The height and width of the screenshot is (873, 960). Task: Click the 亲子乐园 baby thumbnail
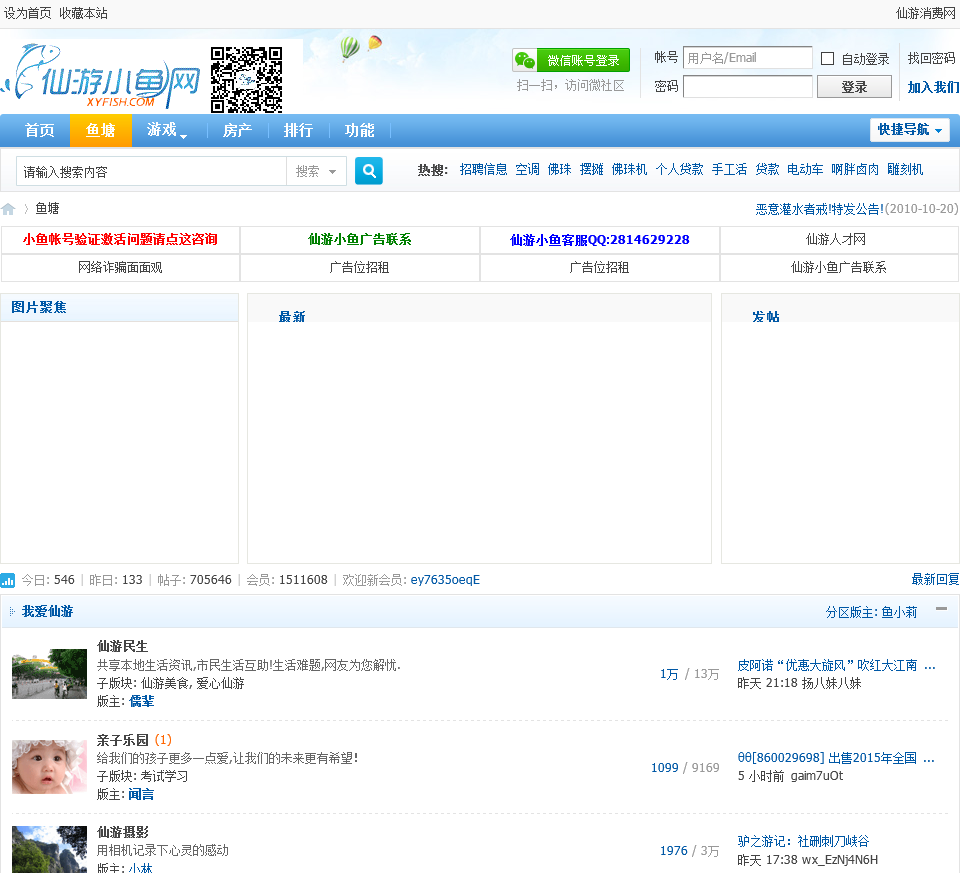point(50,767)
